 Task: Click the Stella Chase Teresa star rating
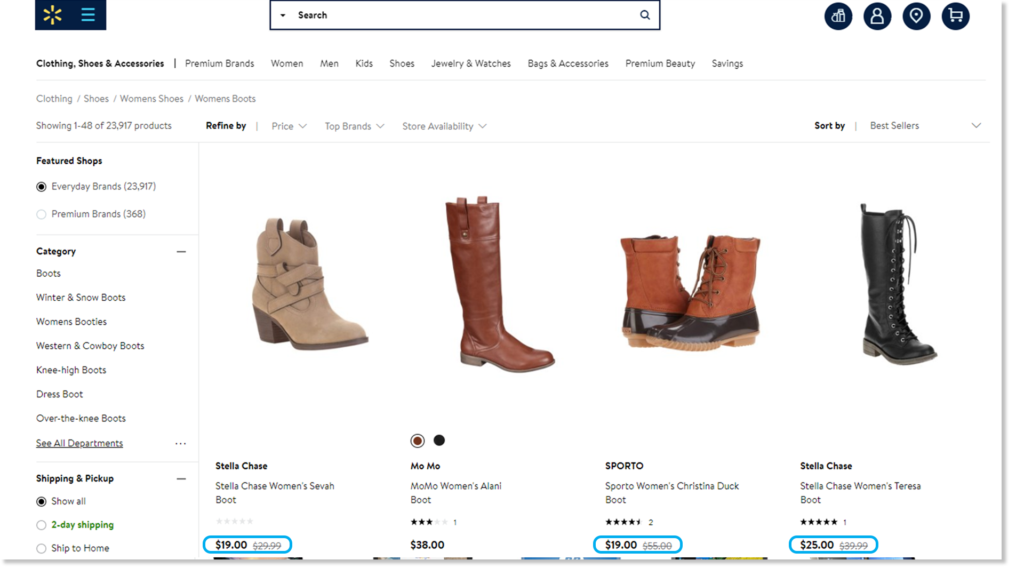pyautogui.click(x=819, y=522)
